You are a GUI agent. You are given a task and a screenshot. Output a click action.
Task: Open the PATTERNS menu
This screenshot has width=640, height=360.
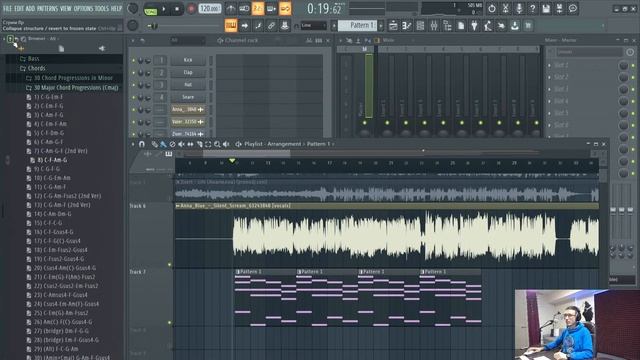(x=48, y=8)
